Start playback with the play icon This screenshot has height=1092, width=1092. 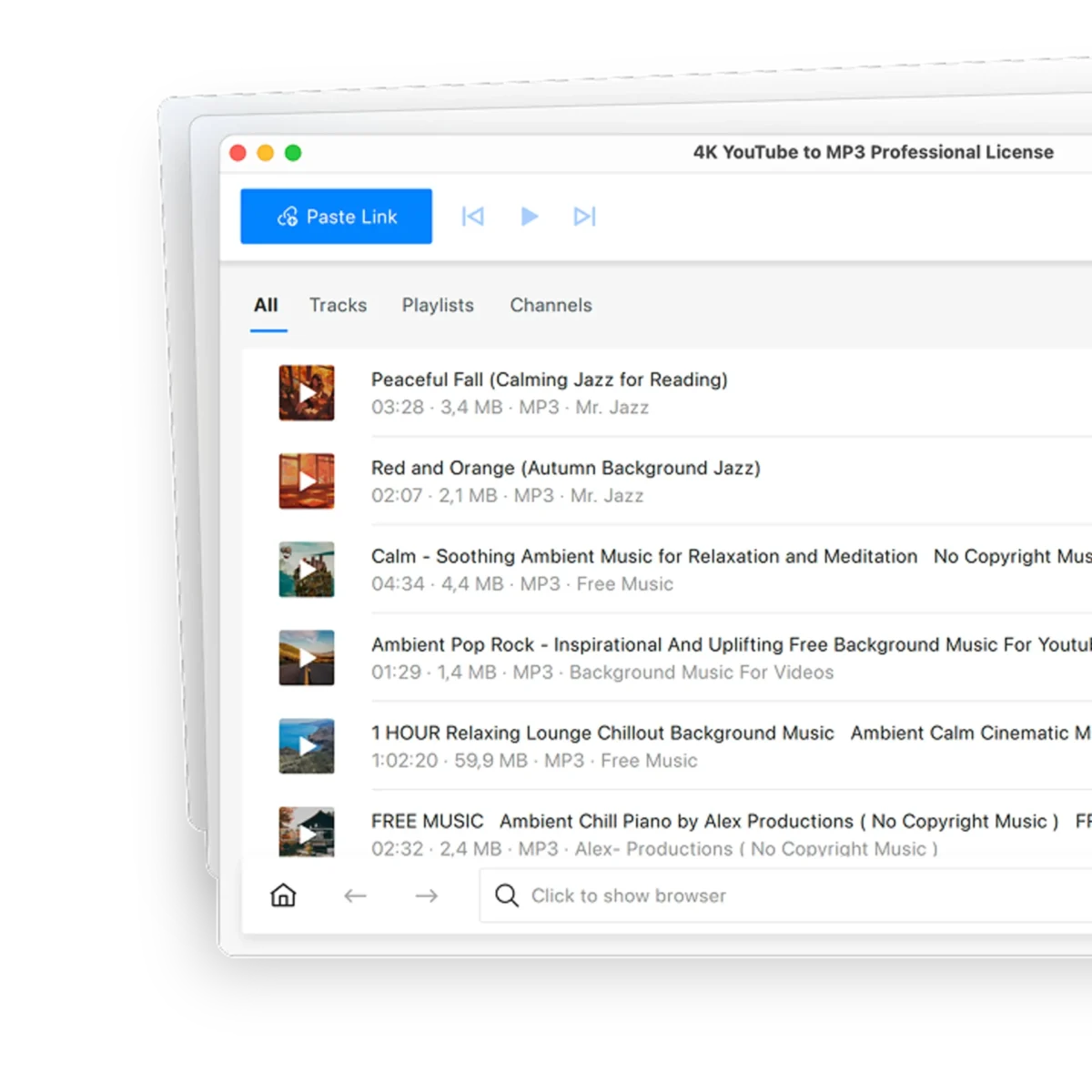point(530,217)
